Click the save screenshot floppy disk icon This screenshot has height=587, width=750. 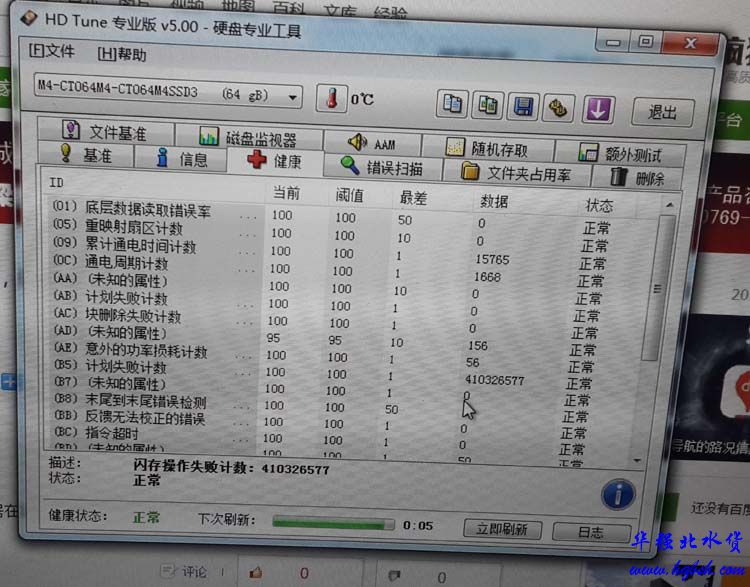pos(523,107)
